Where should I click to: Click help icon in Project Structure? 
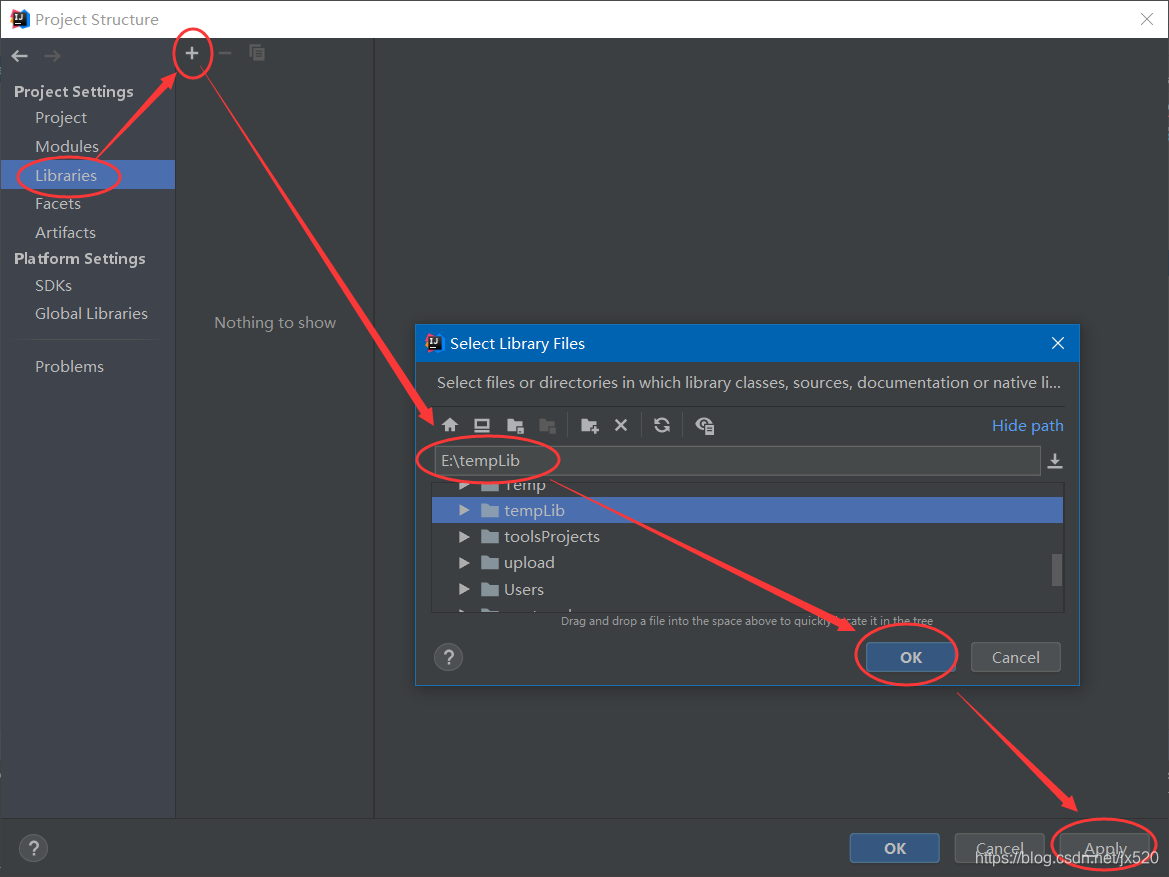click(34, 848)
